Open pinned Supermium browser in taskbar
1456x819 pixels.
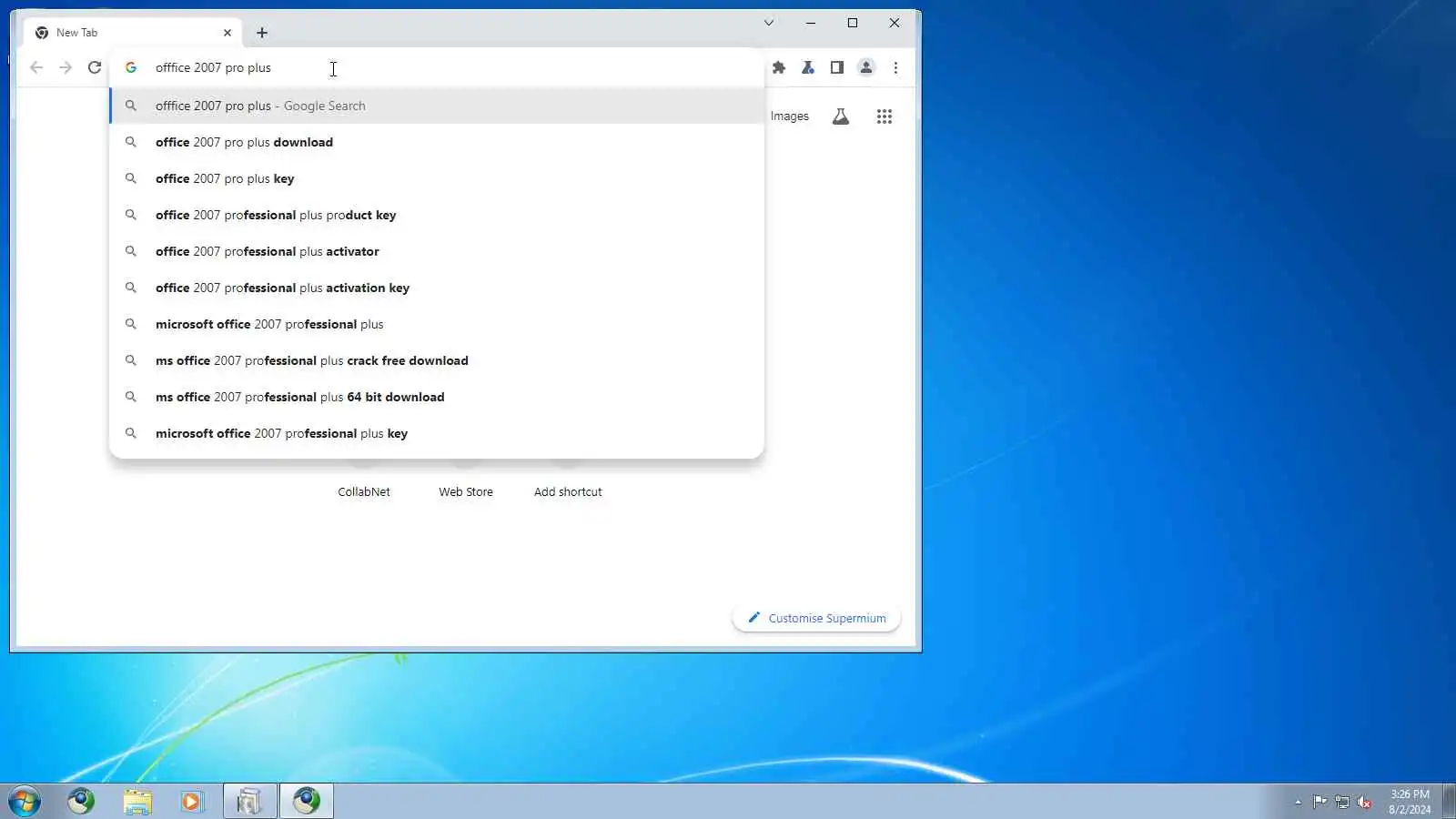(x=81, y=801)
